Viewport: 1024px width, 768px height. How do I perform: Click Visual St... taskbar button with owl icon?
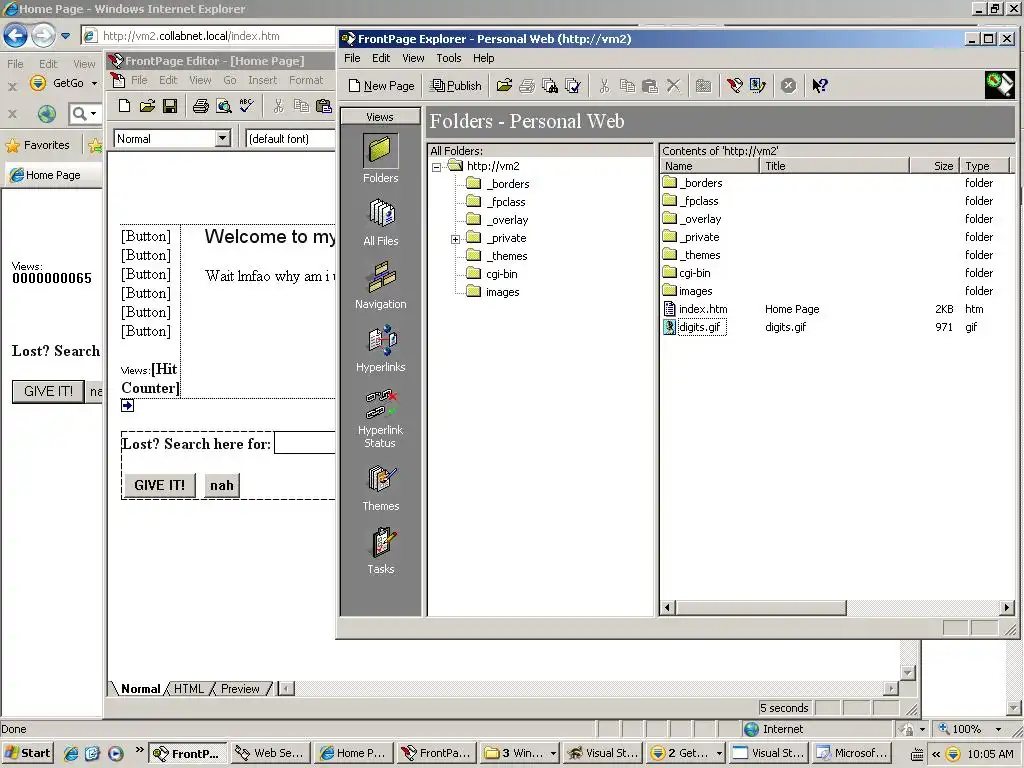pyautogui.click(x=603, y=753)
